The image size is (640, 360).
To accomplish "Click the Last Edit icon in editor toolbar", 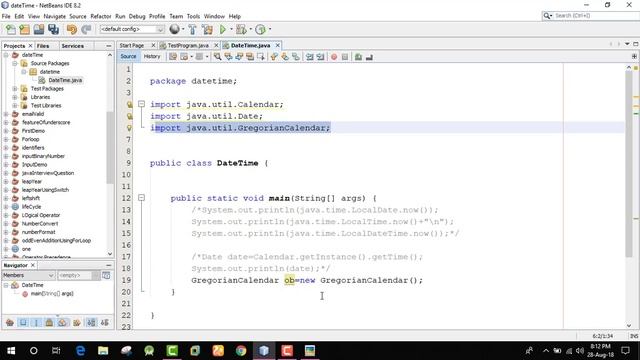I will pos(173,57).
